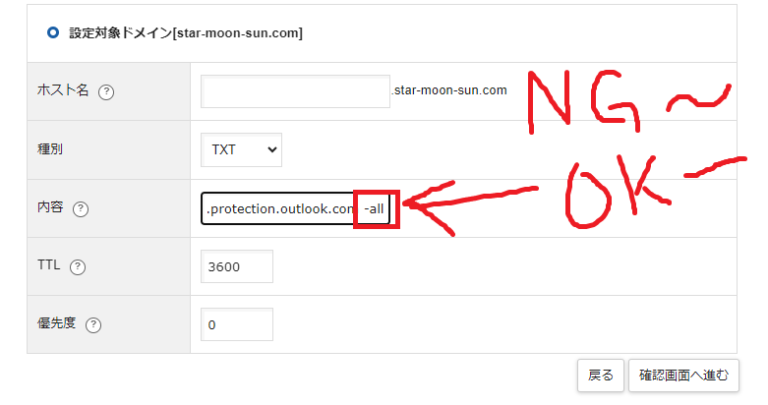Click the 確認画面へ進む button
Screen dimensions: 768x405
tap(686, 376)
